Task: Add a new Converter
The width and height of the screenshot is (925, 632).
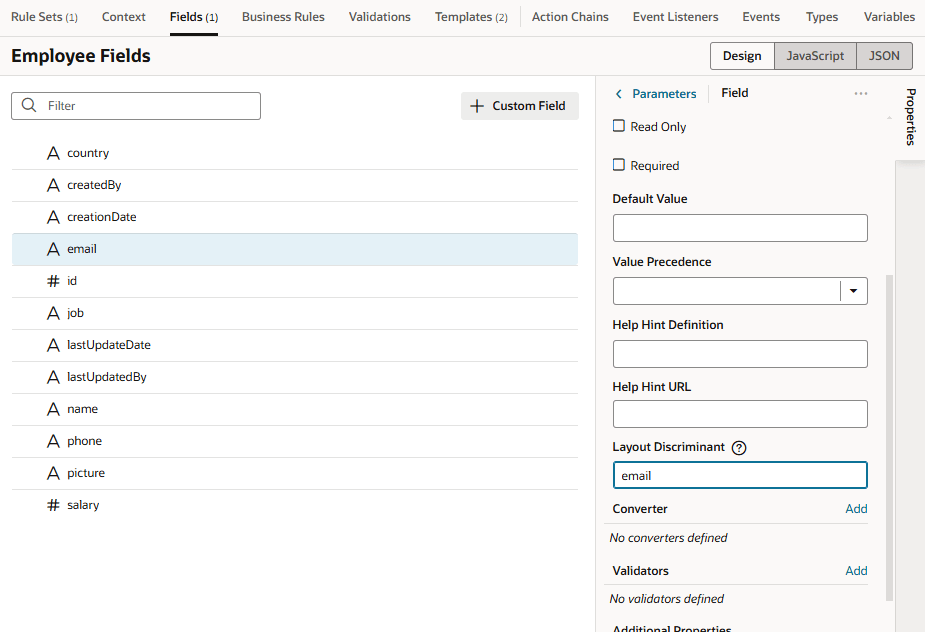Action: (856, 509)
